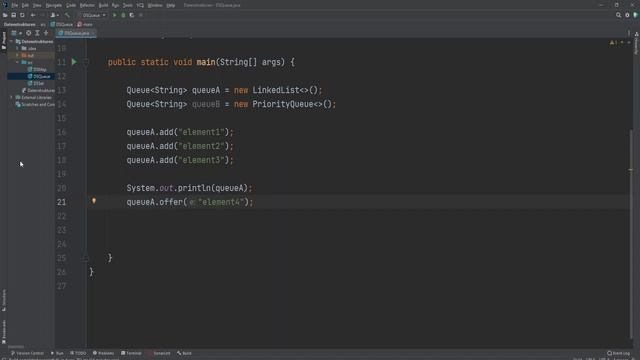
Task: Click the Stop icon in toolbar
Action: coord(141,15)
